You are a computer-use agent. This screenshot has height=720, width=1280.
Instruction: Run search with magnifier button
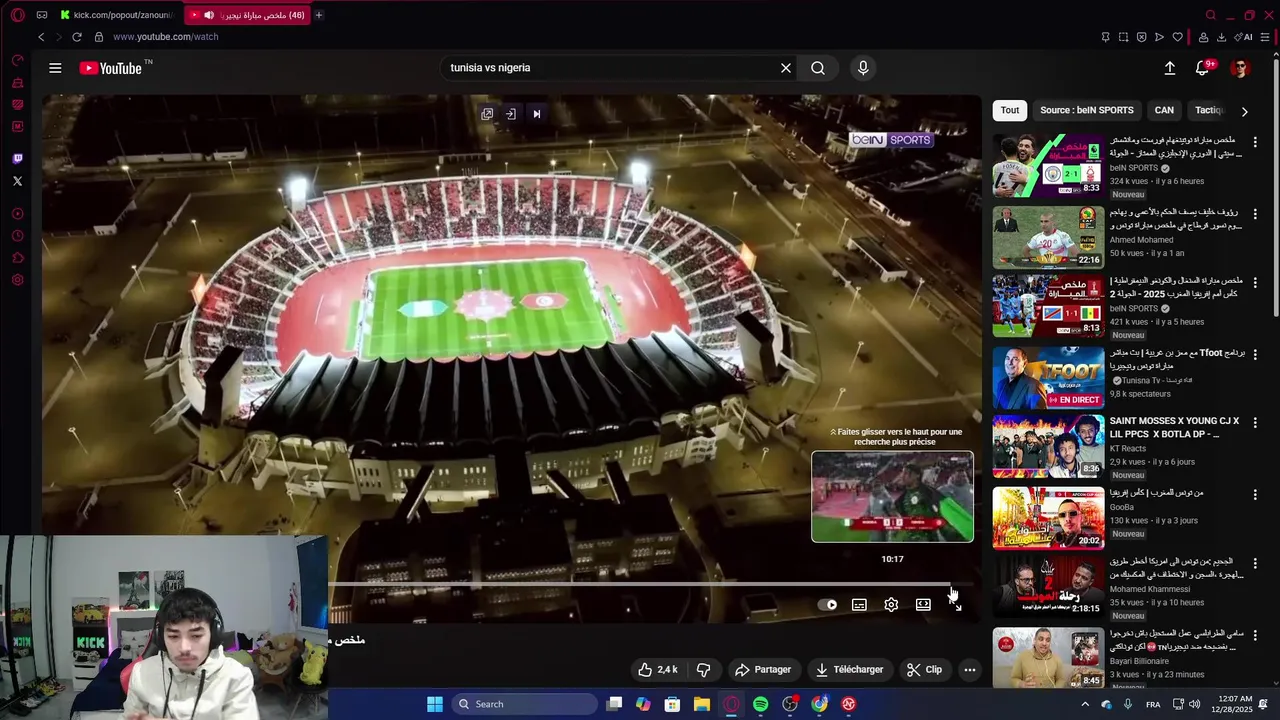tap(818, 68)
